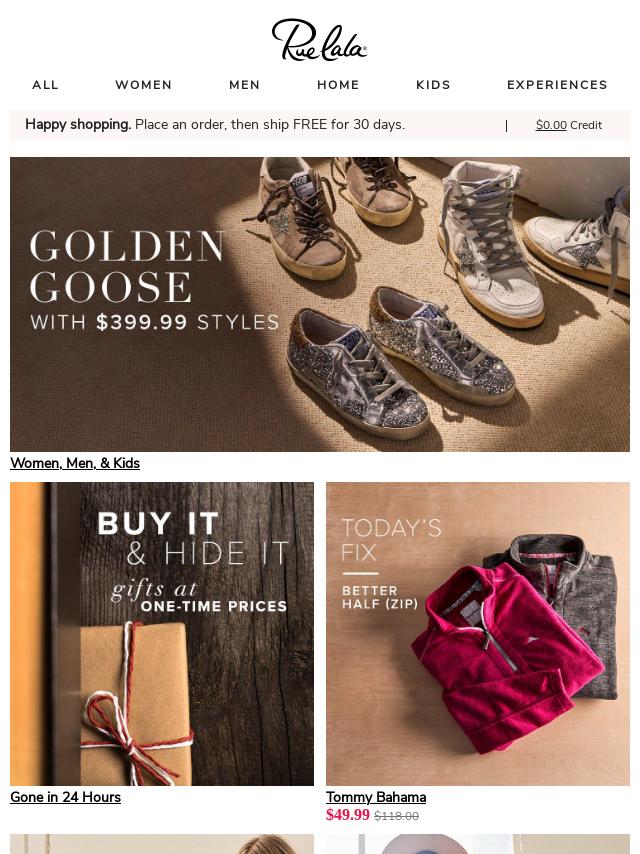This screenshot has width=640, height=854.
Task: Click the Tommy Bahama link
Action: [376, 797]
